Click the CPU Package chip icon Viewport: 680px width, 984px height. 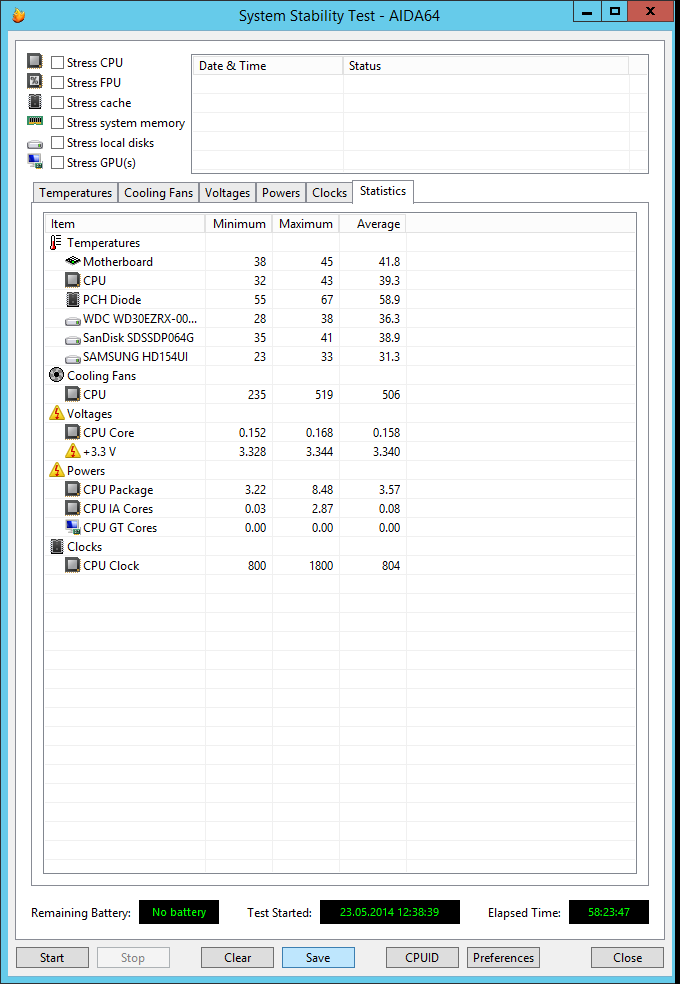click(x=73, y=489)
